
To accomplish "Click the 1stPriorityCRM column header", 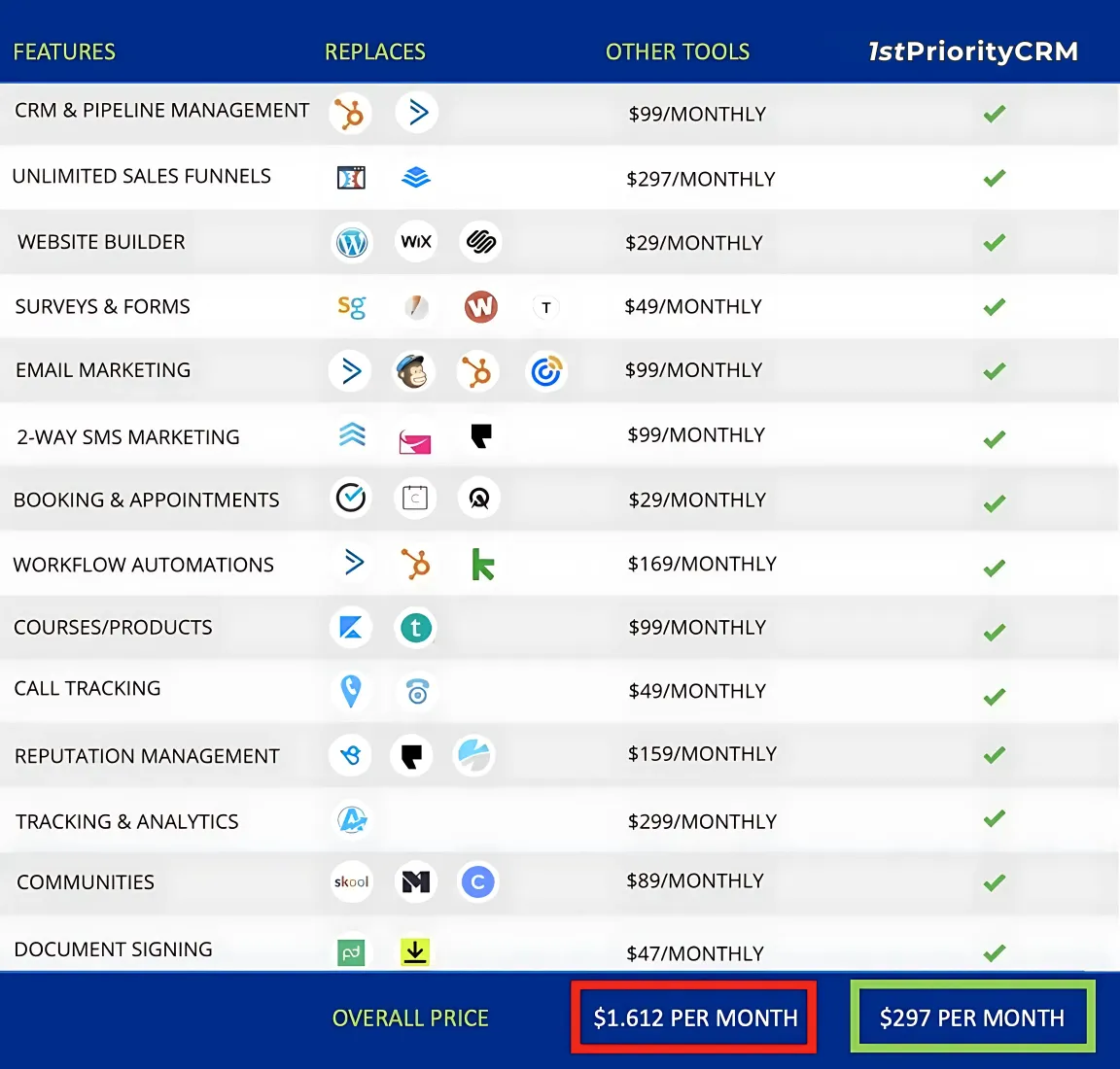I will click(x=973, y=52).
